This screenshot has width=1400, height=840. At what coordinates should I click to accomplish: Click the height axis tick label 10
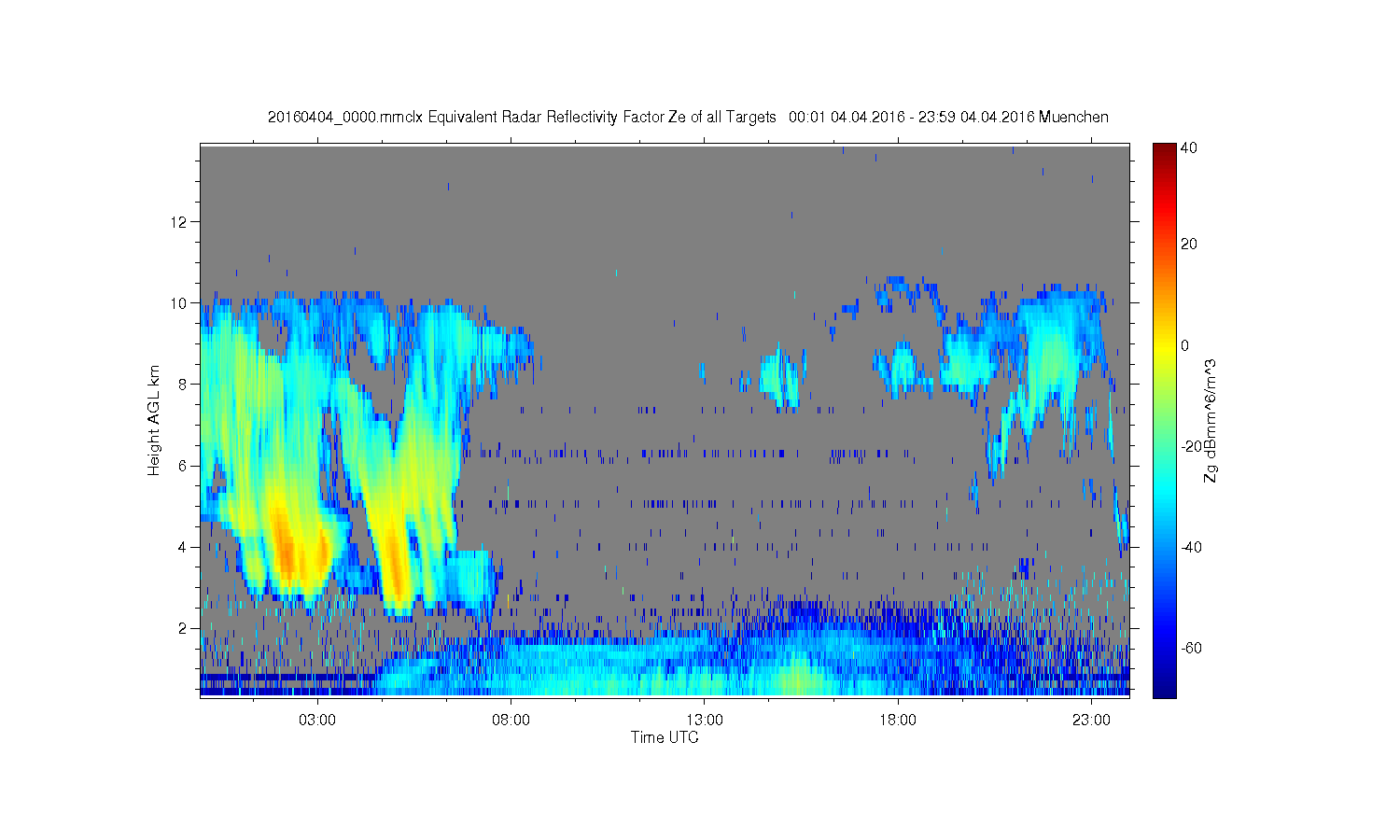tap(179, 303)
